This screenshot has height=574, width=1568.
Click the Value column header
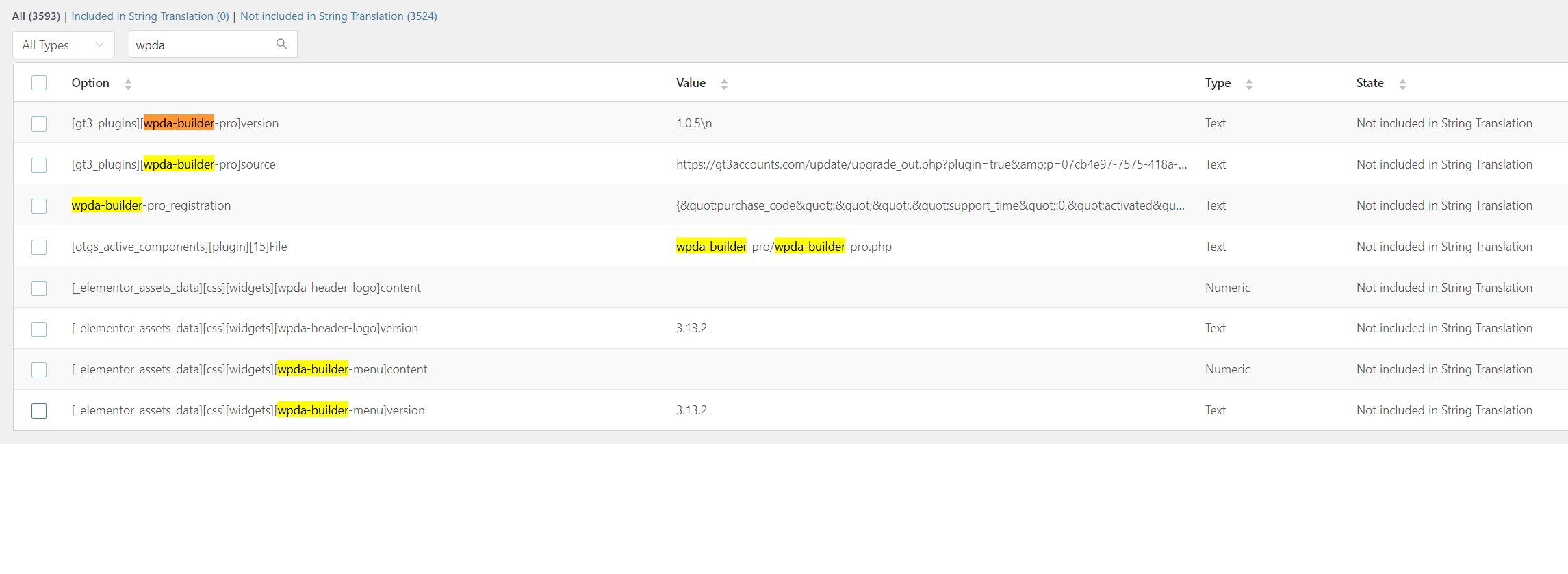tap(691, 83)
